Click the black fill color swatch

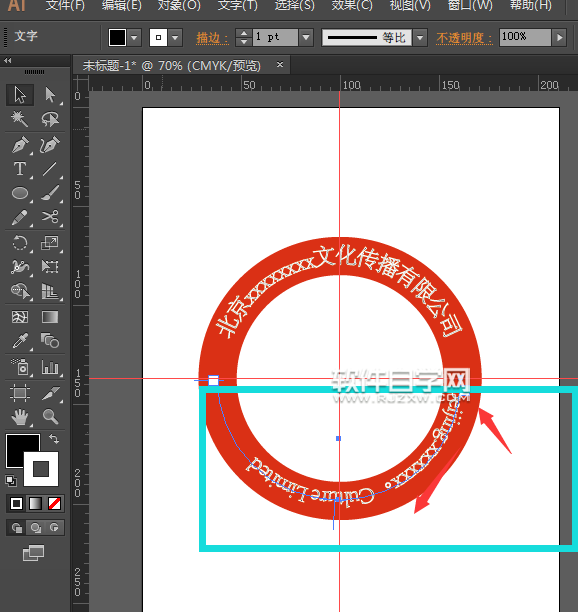[x=117, y=38]
